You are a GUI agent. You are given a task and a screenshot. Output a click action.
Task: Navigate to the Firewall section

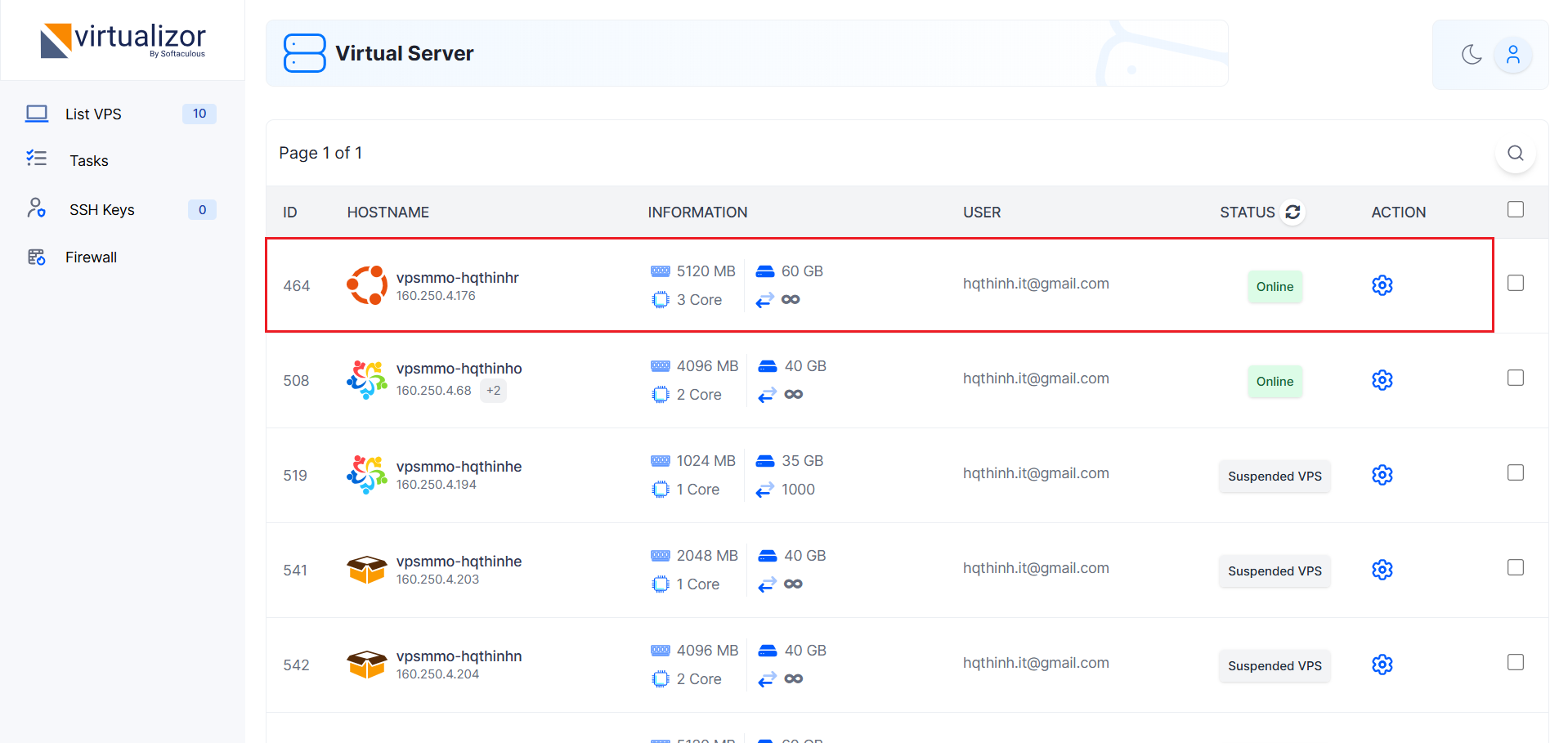91,257
